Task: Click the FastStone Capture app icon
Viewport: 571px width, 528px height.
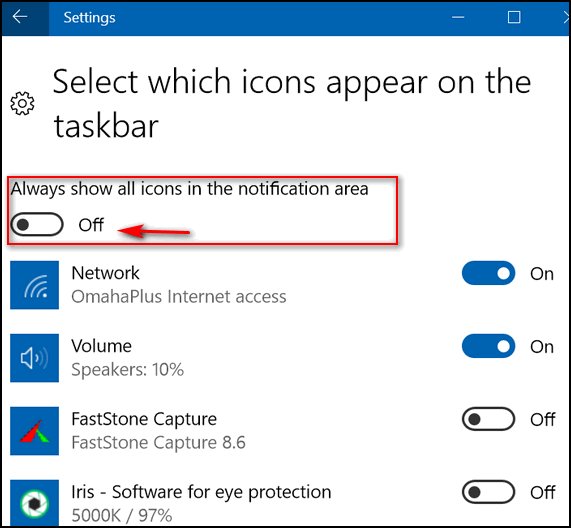Action: tap(35, 431)
